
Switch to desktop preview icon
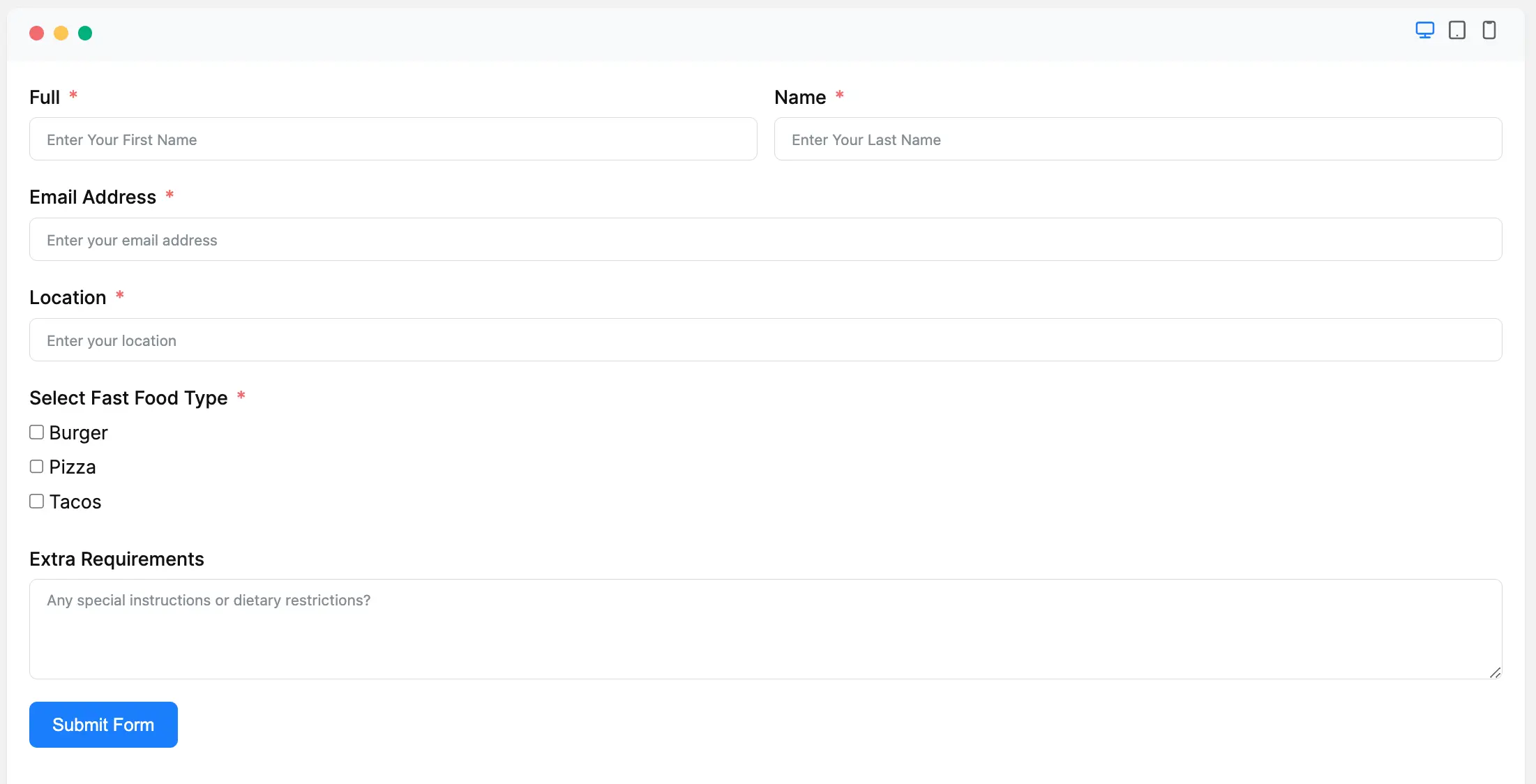tap(1424, 30)
